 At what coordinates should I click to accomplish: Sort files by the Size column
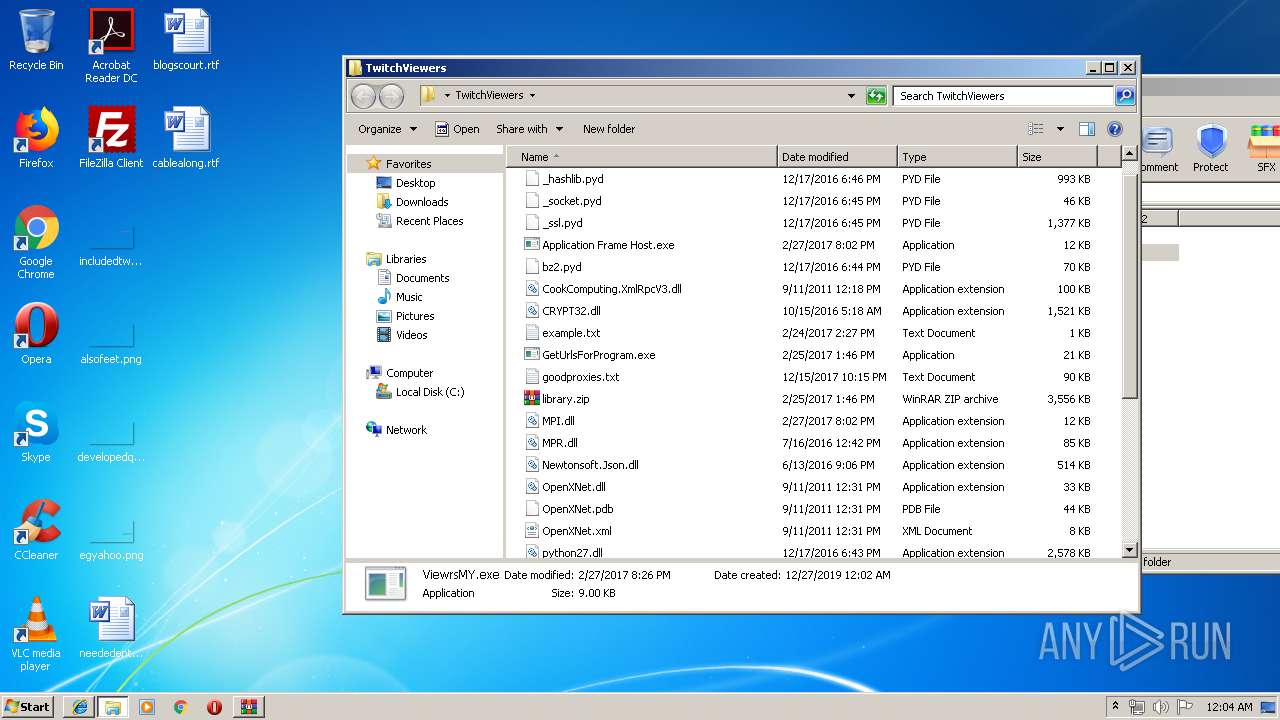click(x=1057, y=157)
